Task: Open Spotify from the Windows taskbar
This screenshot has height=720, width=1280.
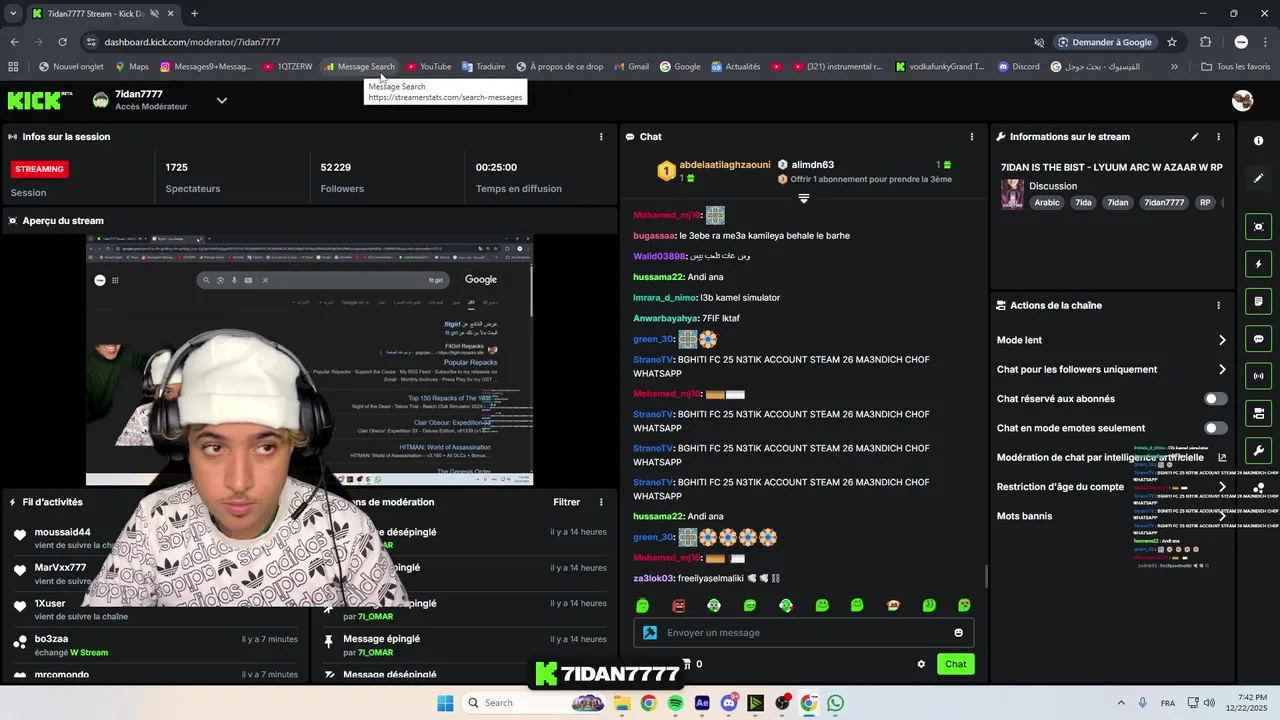Action: (x=675, y=703)
